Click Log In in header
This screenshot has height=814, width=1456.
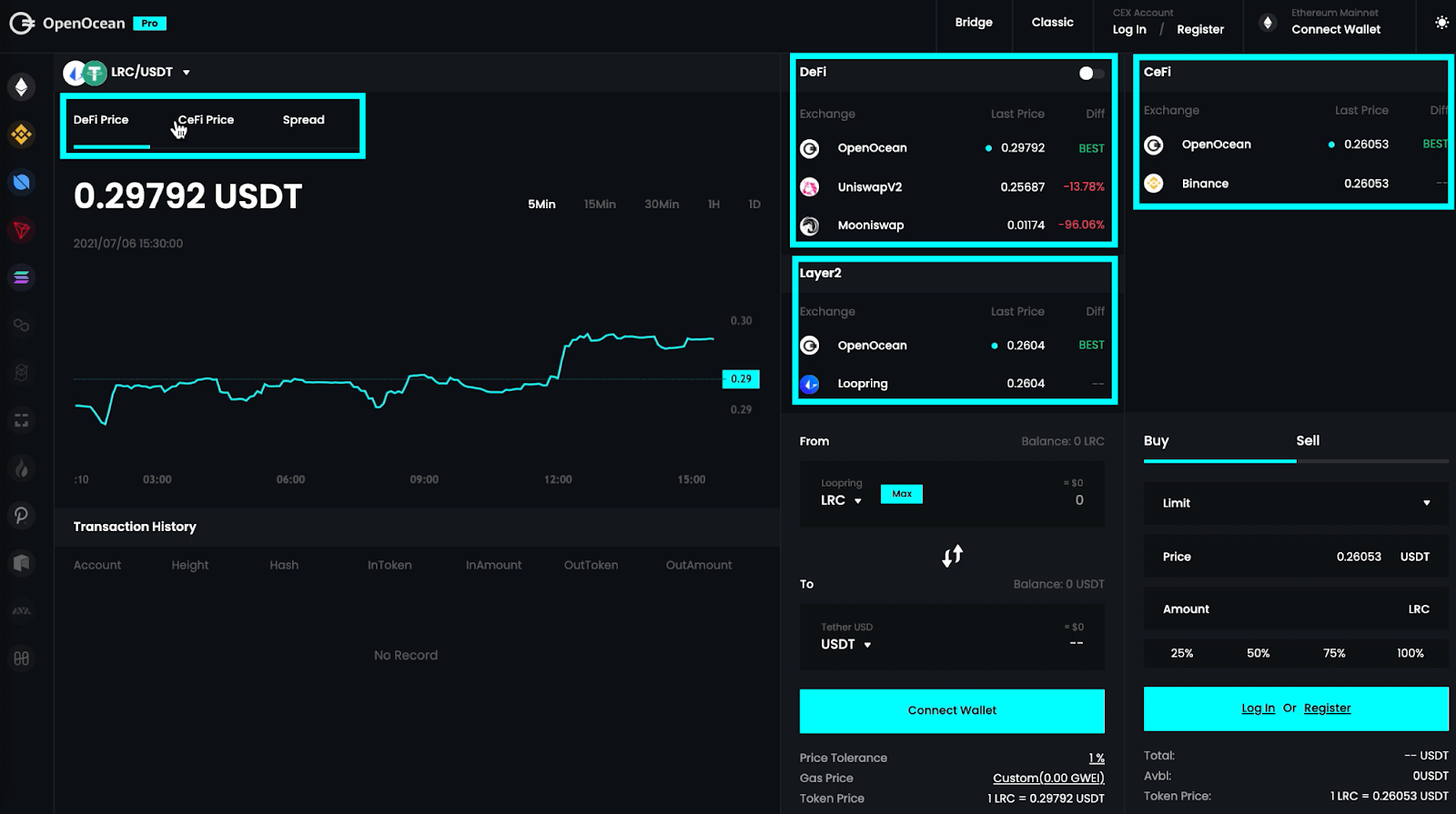click(1129, 30)
